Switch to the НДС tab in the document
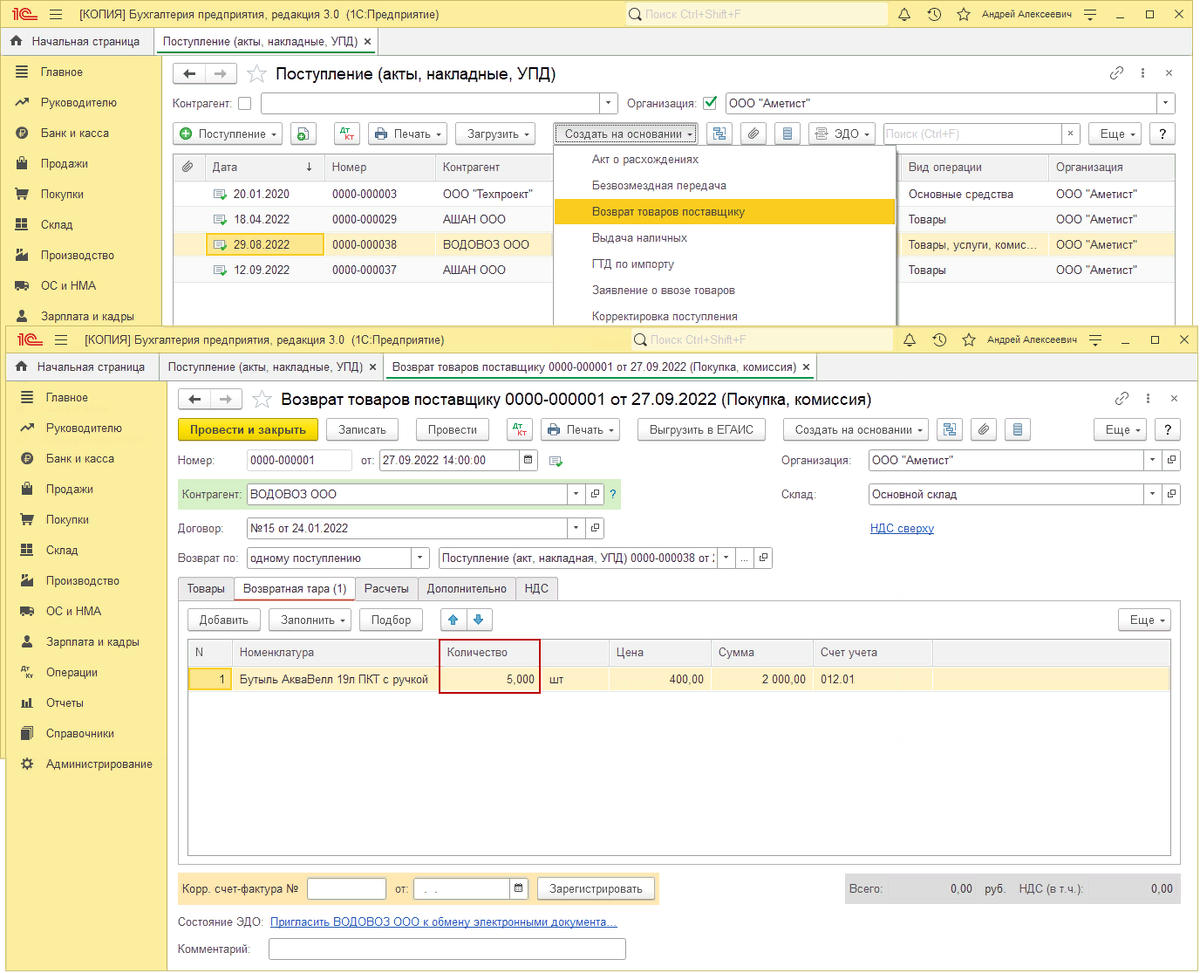The height and width of the screenshot is (973, 1200). 537,589
